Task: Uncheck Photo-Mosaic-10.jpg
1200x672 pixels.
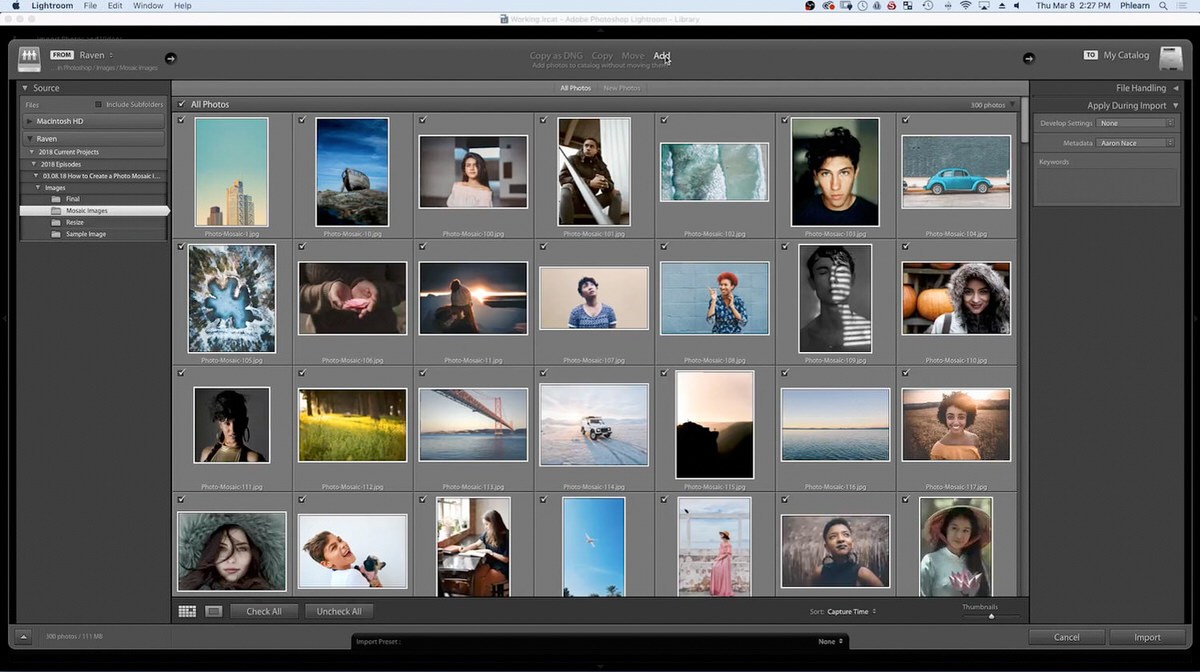Action: click(302, 120)
